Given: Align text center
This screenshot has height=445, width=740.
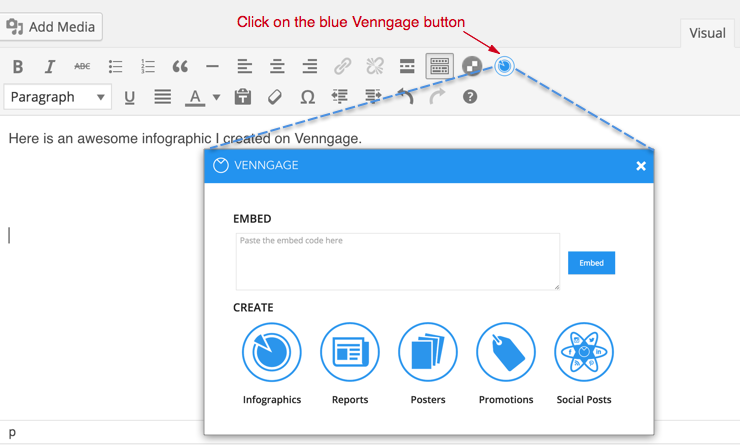Looking at the screenshot, I should [x=277, y=67].
